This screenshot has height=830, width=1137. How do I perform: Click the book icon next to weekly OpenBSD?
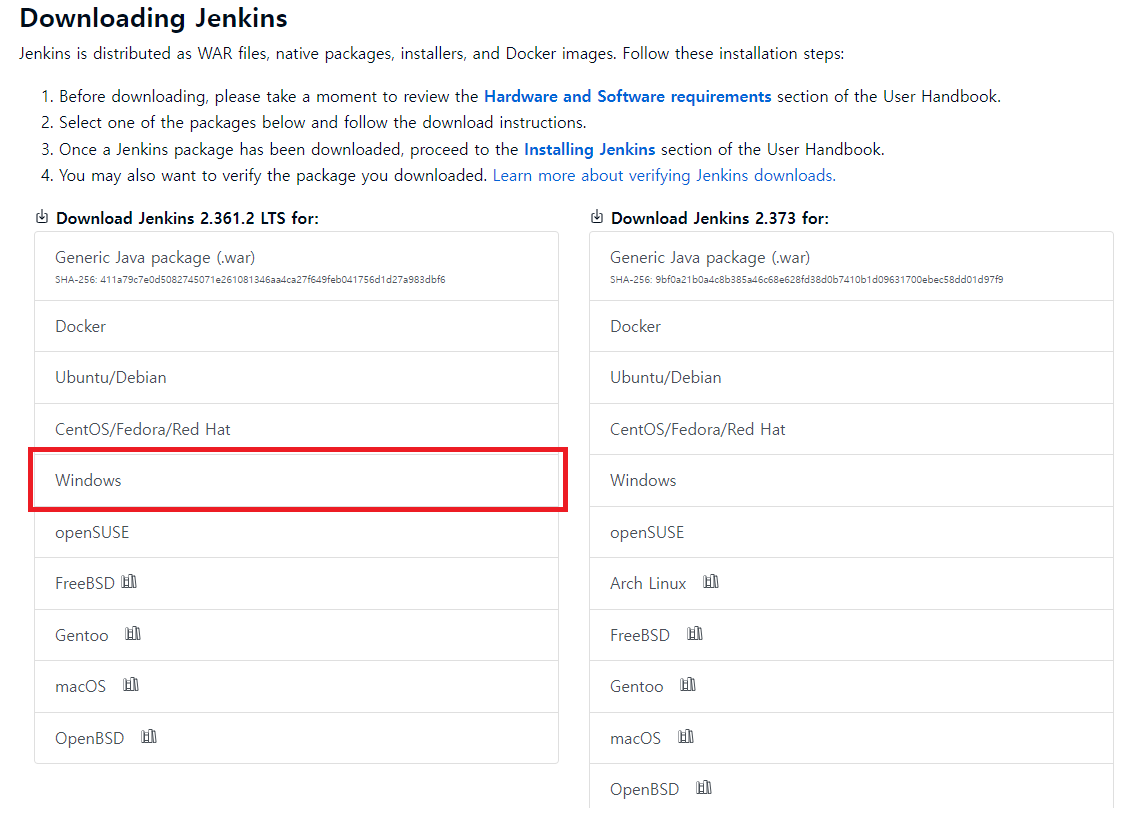click(x=703, y=788)
